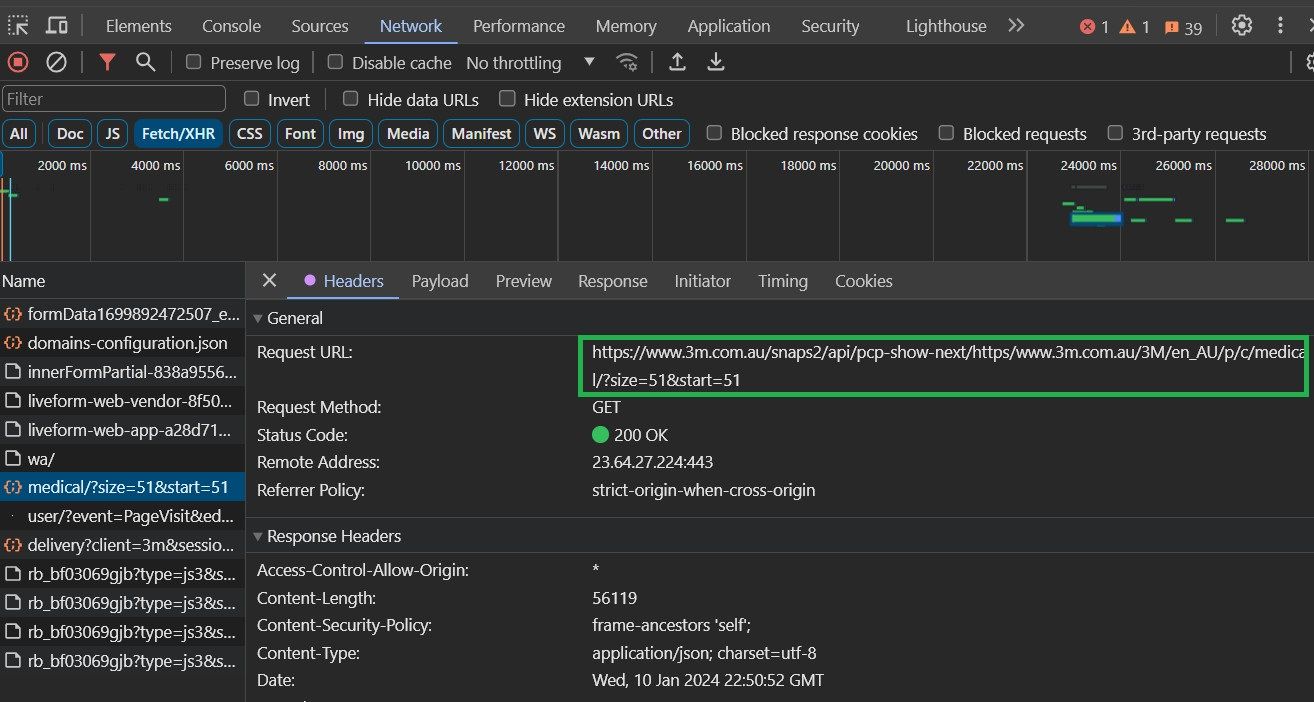Filter requests by JS type
Viewport: 1314px width, 702px height.
coord(113,133)
